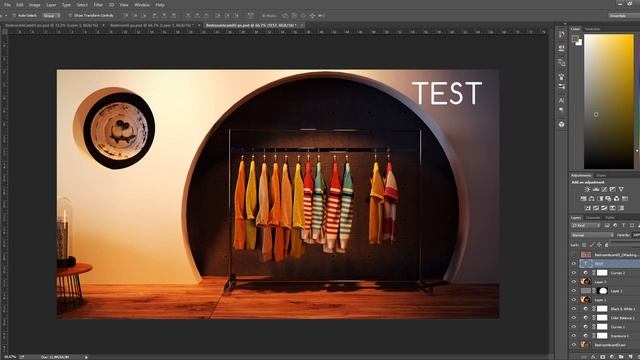Hide the Black & White 1 layer
Image resolution: width=640 pixels, height=360 pixels.
pyautogui.click(x=573, y=309)
